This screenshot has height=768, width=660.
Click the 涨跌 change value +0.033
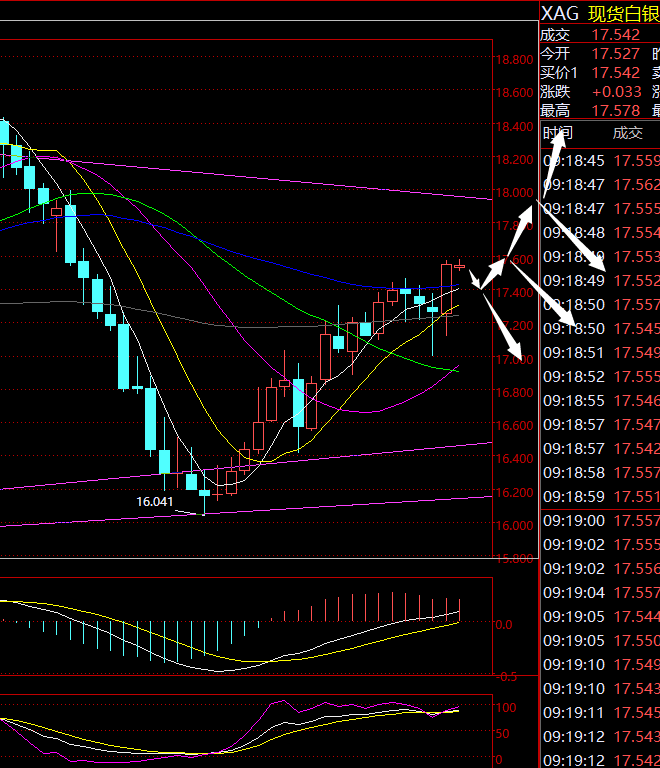(x=617, y=92)
